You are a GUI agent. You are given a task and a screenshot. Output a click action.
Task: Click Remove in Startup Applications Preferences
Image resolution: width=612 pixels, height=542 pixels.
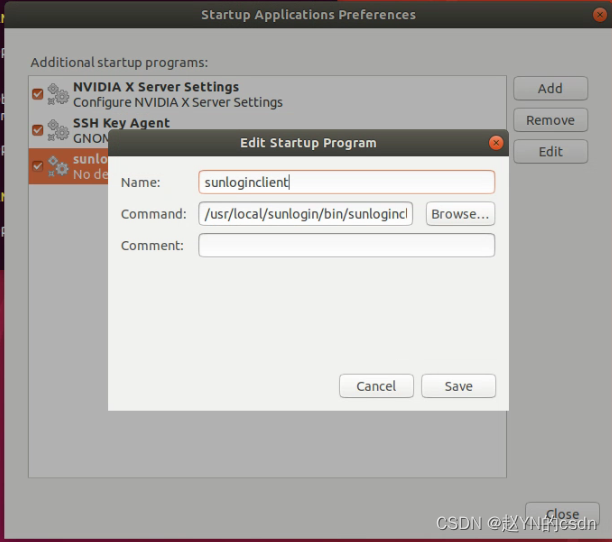click(x=550, y=120)
